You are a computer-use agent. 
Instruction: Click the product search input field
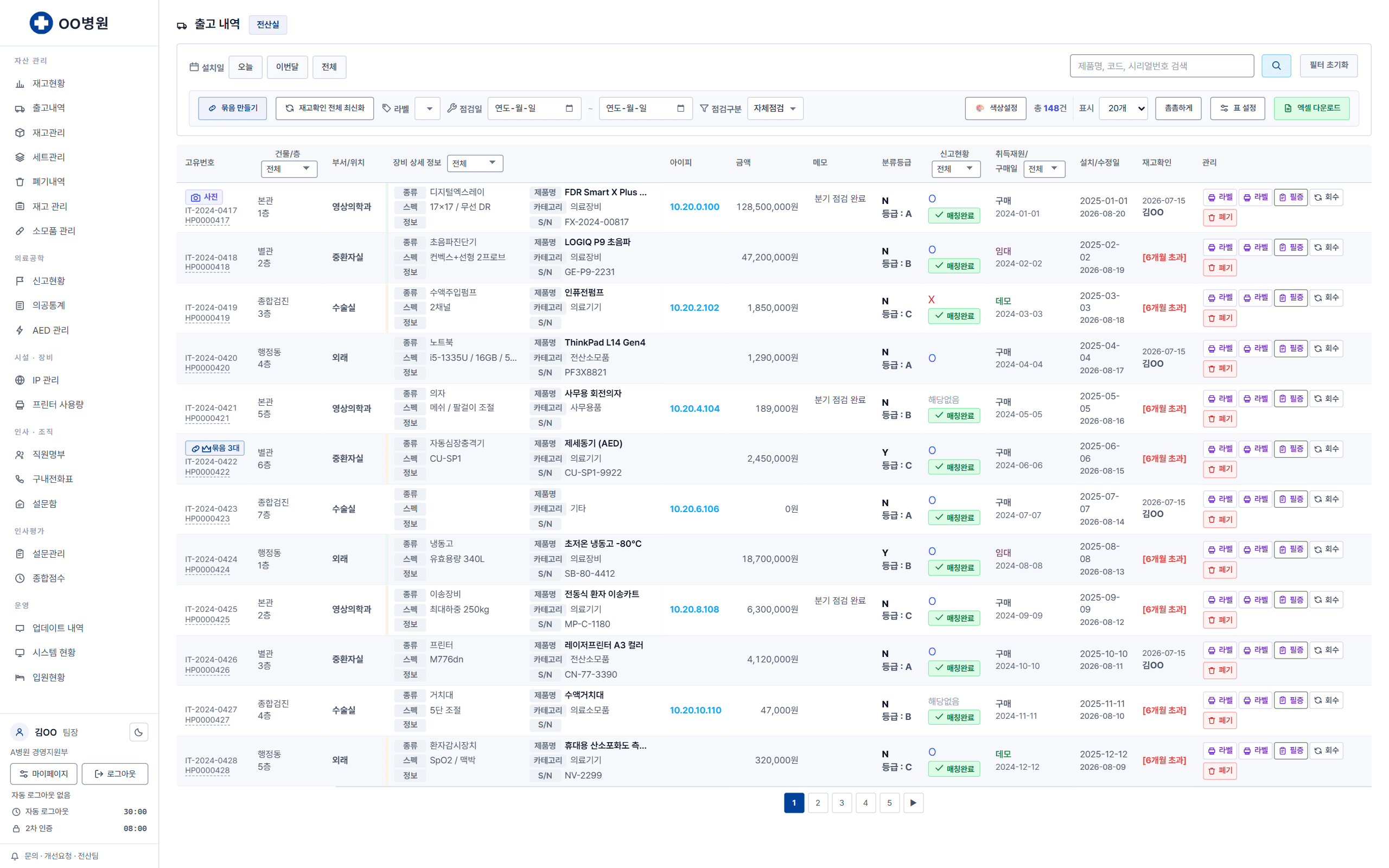(x=1161, y=66)
